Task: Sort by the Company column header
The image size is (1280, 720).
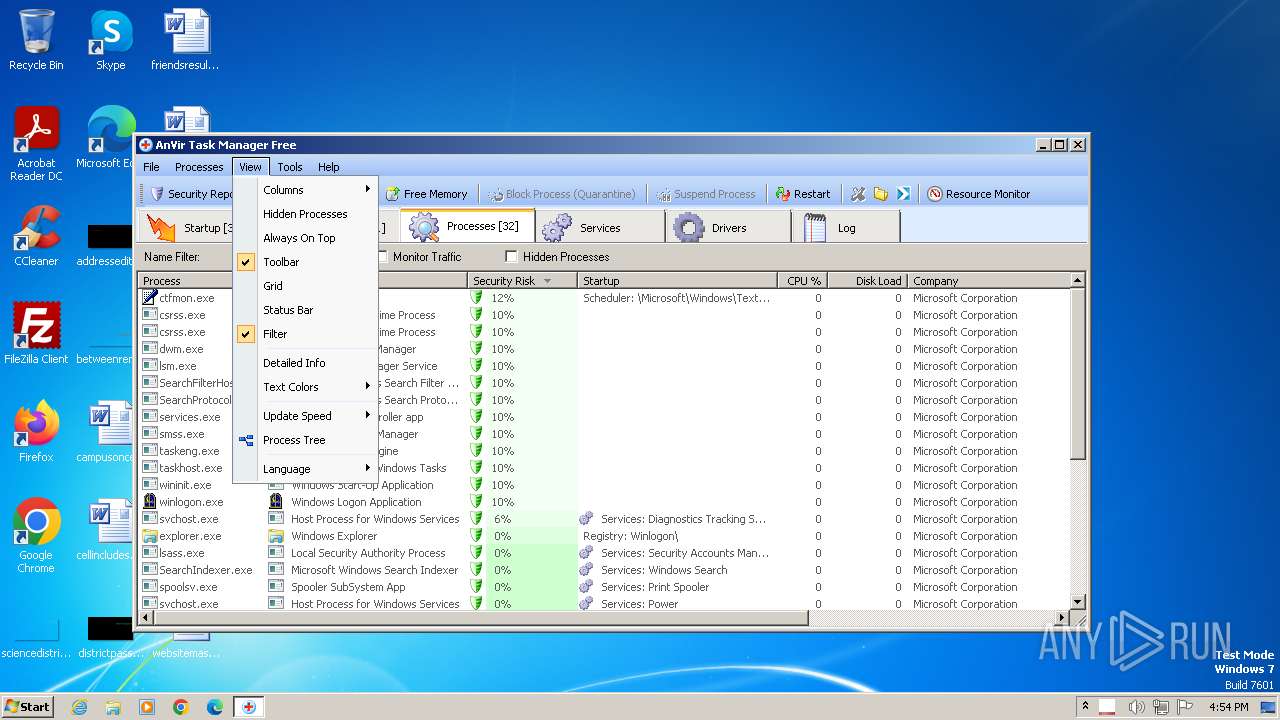Action: 988,281
